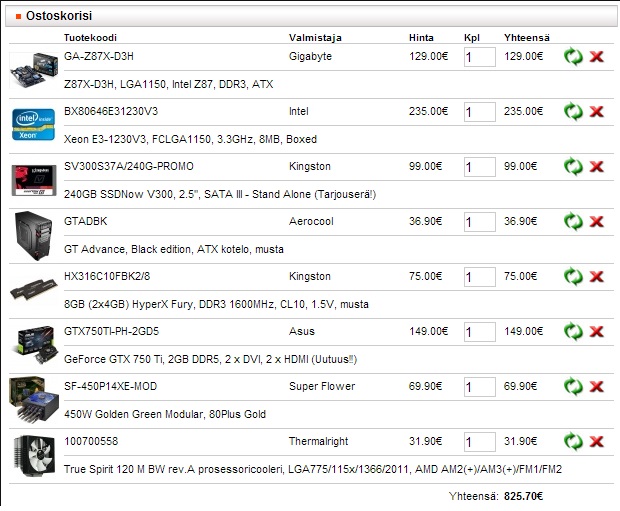Select the 'GT Advance, Black edition' description
The width and height of the screenshot is (620, 511).
174,249
